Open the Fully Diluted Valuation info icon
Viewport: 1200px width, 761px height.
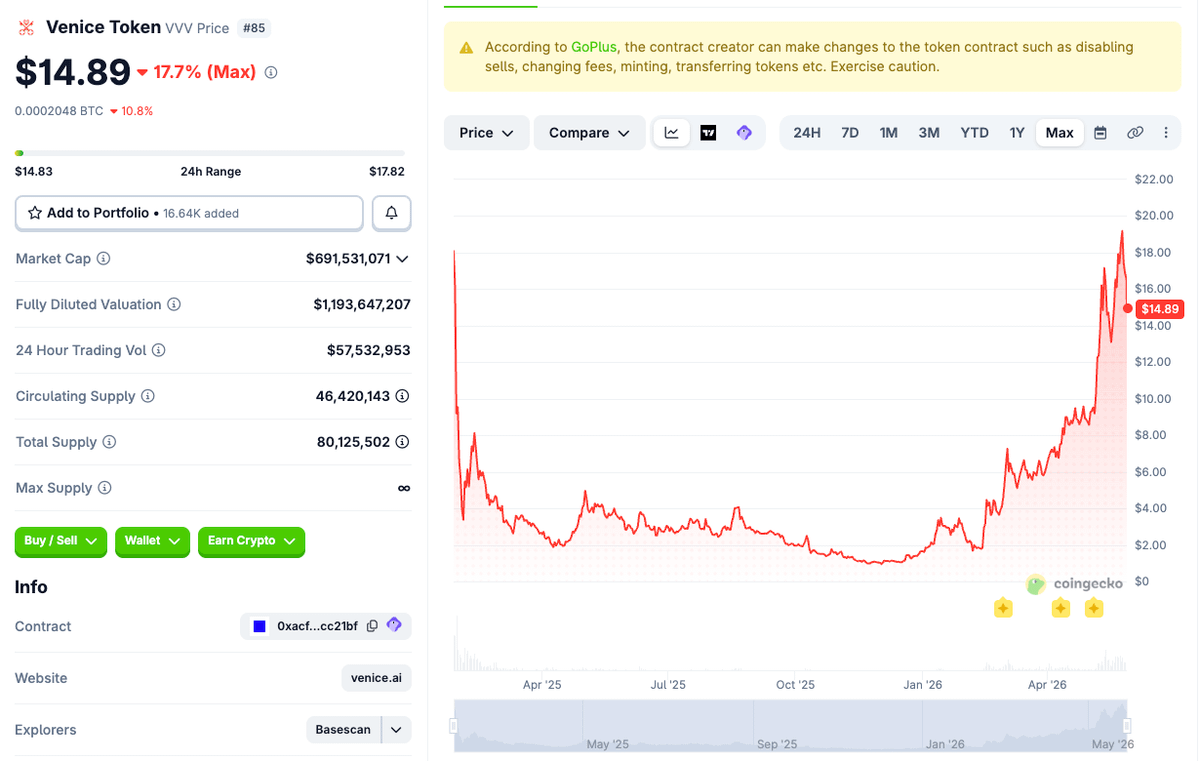(x=174, y=304)
